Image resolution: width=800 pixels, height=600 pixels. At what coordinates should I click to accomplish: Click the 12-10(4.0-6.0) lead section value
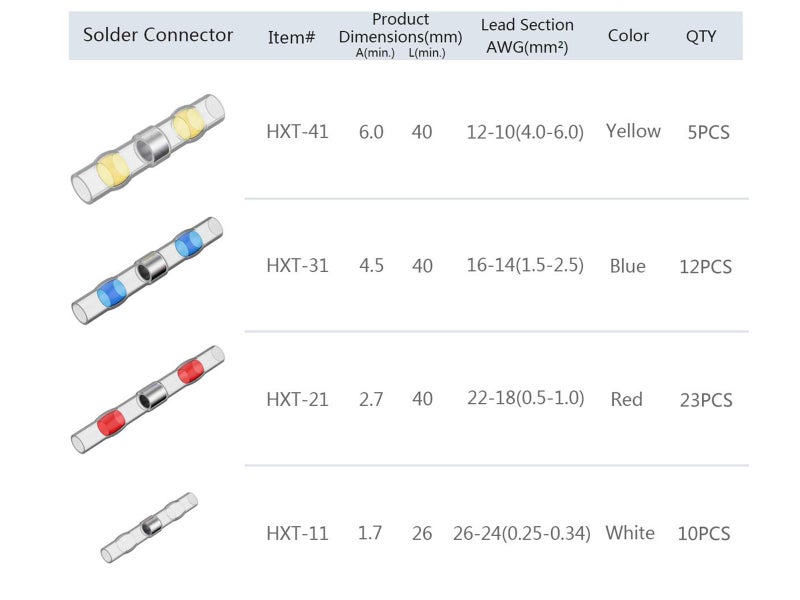click(525, 131)
